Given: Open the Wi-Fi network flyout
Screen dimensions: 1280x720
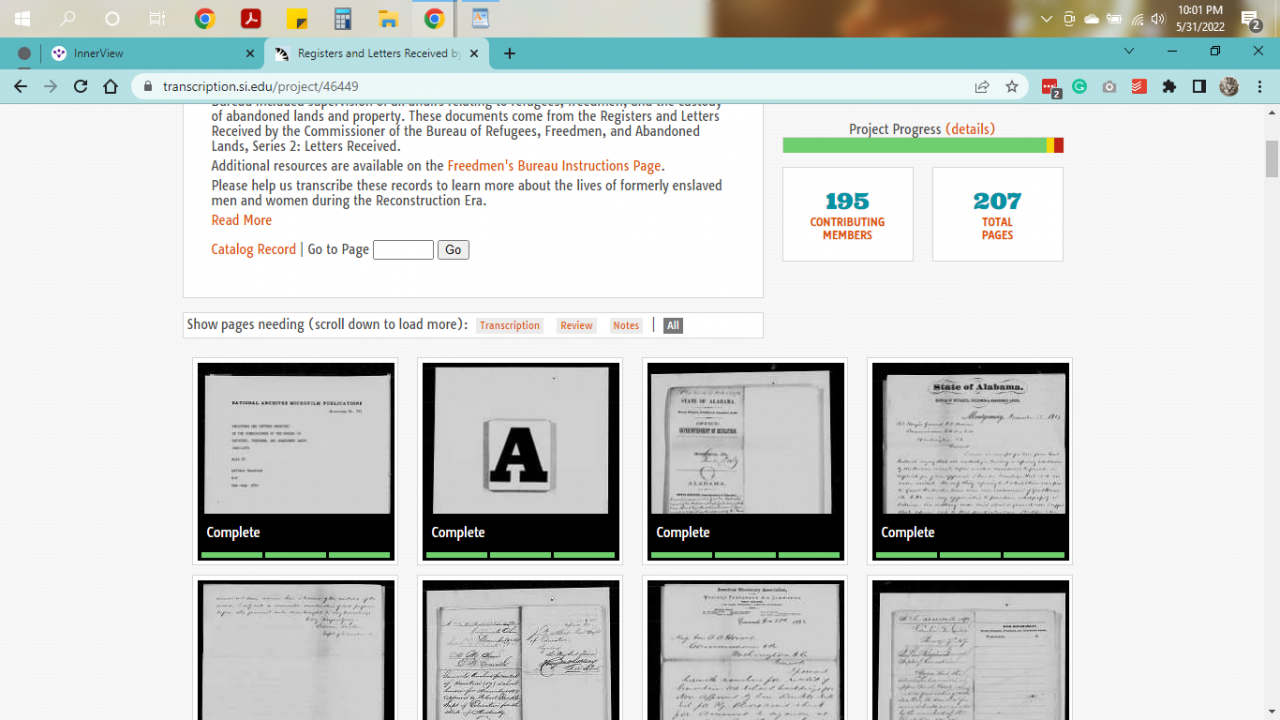Looking at the screenshot, I should (x=1137, y=19).
